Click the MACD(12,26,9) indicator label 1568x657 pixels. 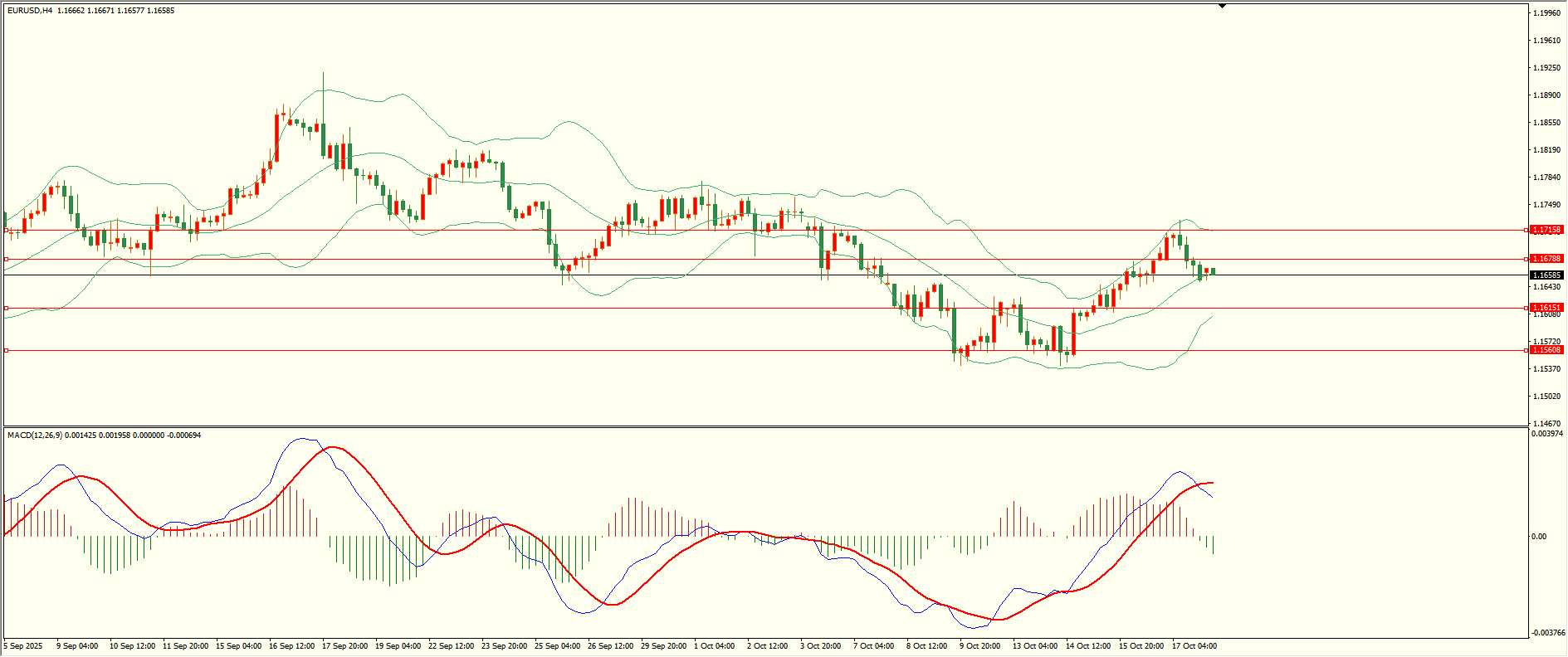[x=33, y=436]
